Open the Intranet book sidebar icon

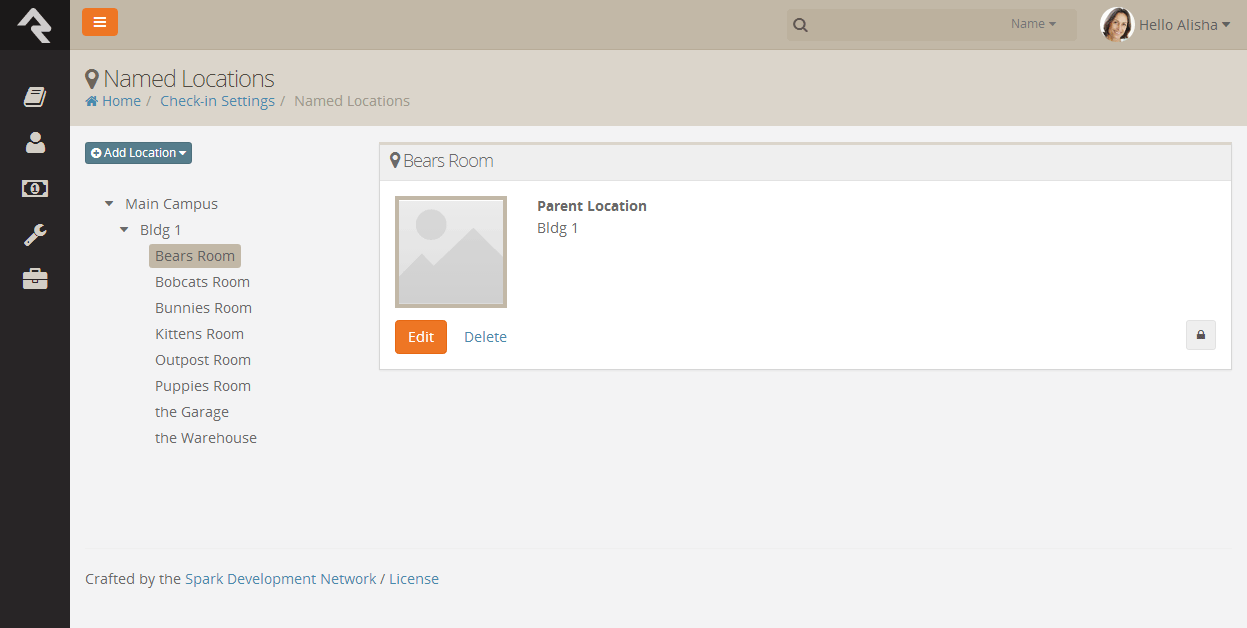pyautogui.click(x=35, y=96)
